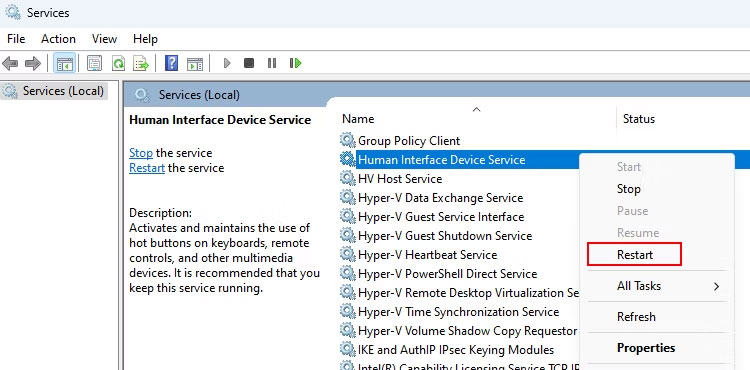
Task: Click the Pause Service toolbar icon
Action: point(272,63)
